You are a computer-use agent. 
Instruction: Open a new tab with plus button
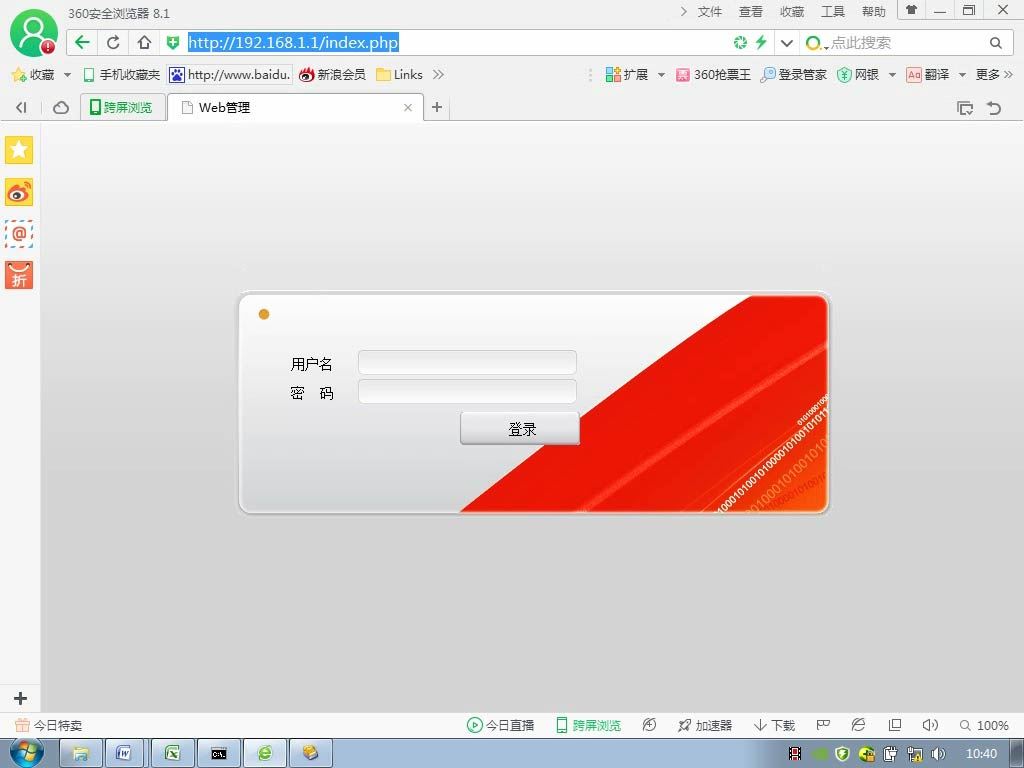[437, 107]
